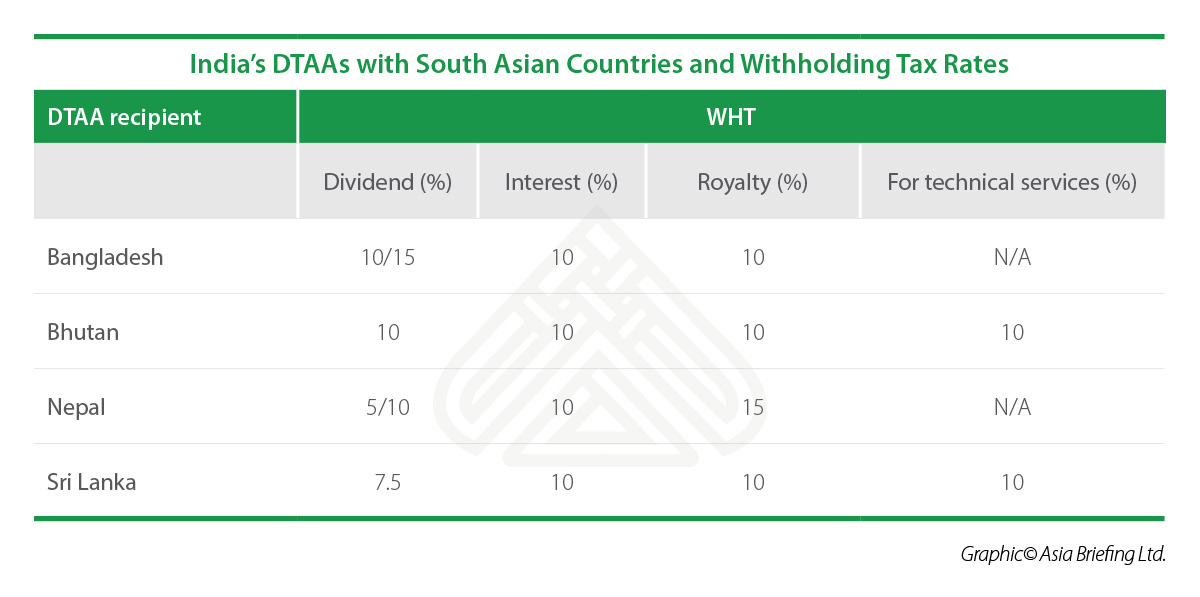Click the table title about India's DTAAs
1200x597 pixels.
coord(599,64)
